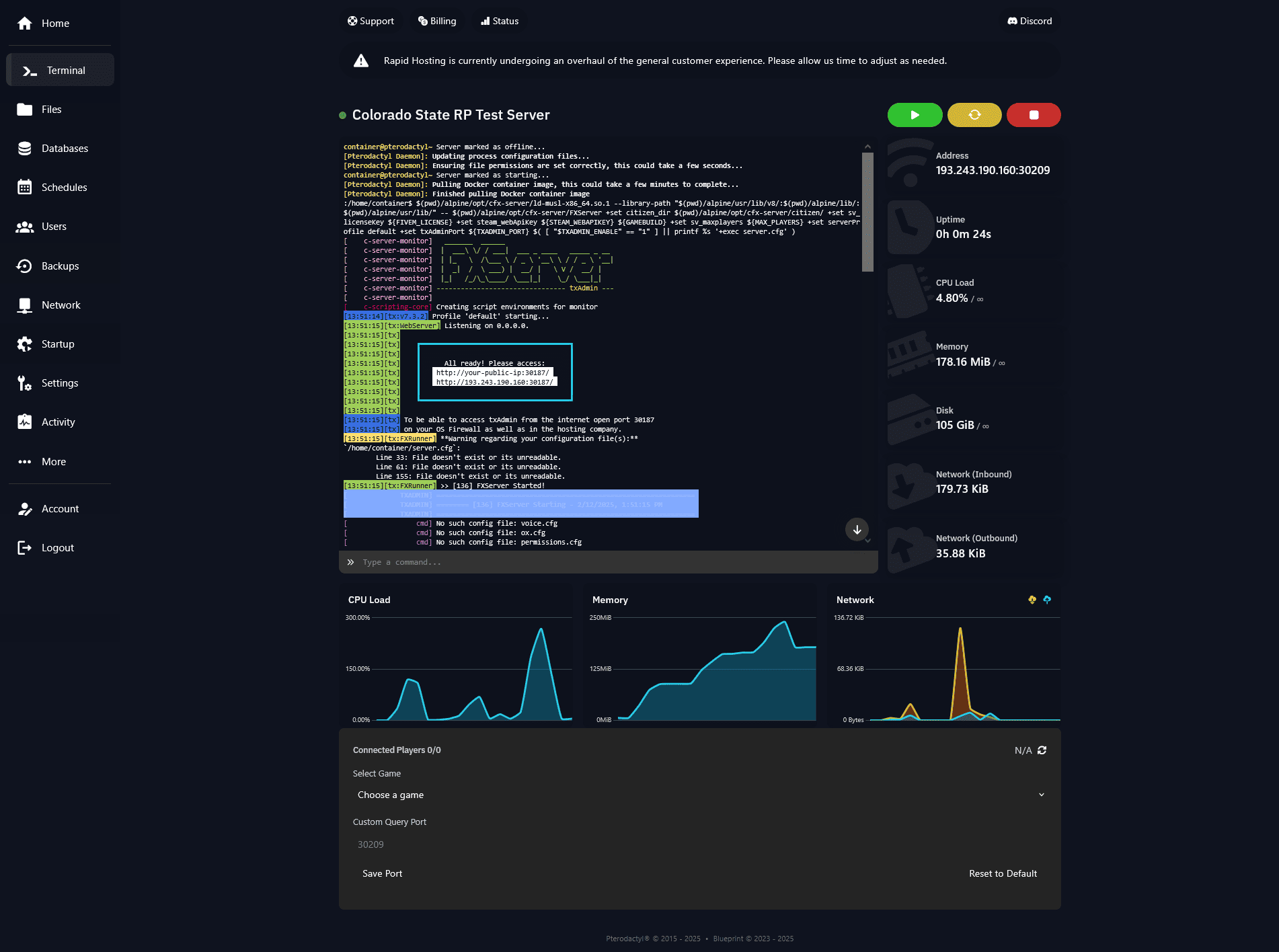Click the Uptime value 0h 0m 24s

[x=963, y=235]
